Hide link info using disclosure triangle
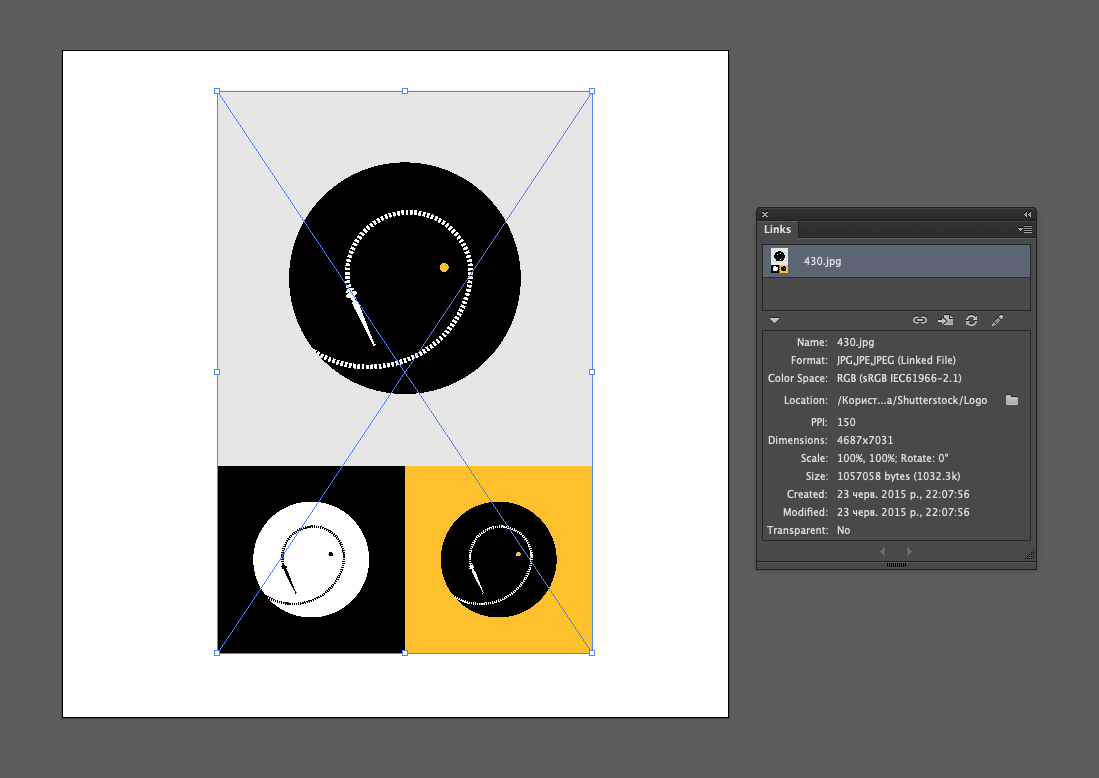 pyautogui.click(x=774, y=320)
